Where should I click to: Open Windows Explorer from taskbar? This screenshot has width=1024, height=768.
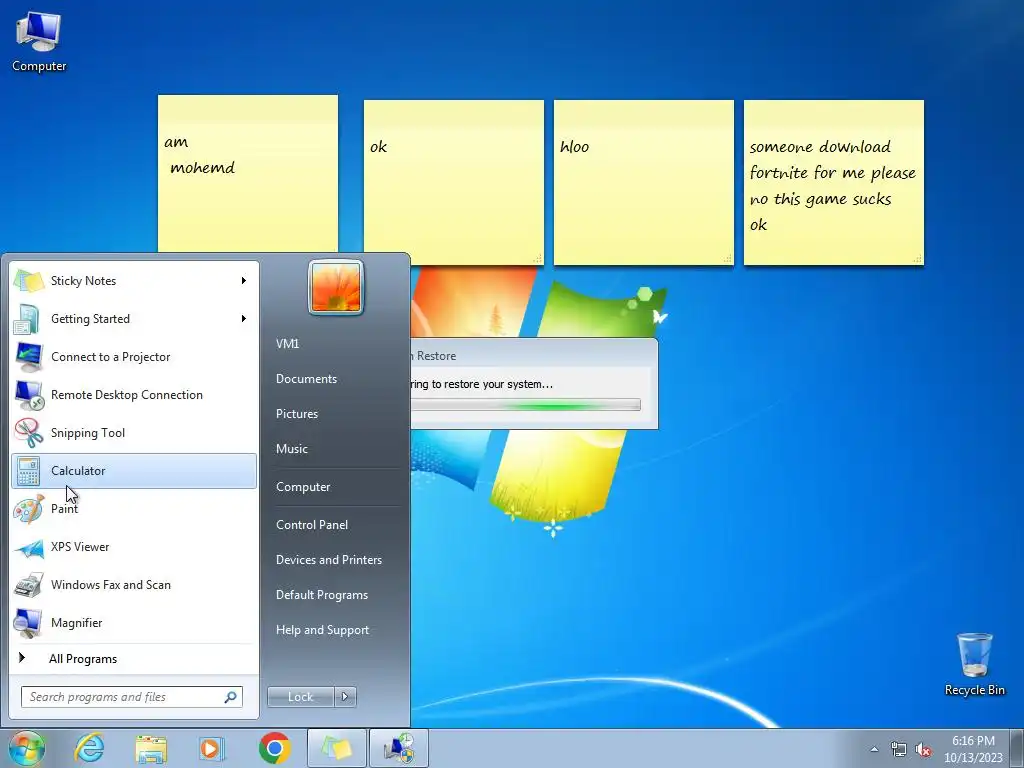151,748
